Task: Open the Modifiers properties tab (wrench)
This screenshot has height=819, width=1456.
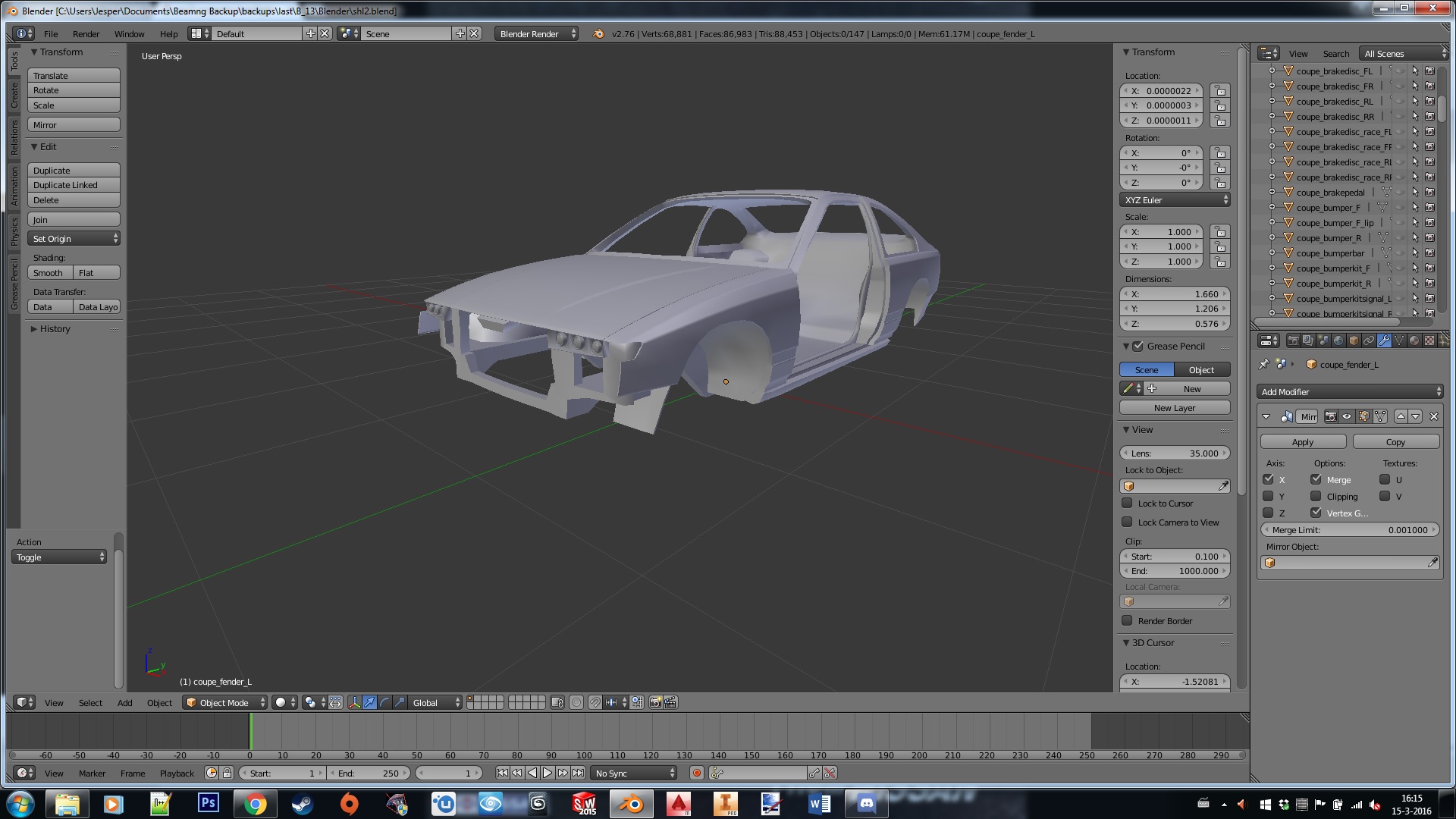Action: [x=1384, y=340]
